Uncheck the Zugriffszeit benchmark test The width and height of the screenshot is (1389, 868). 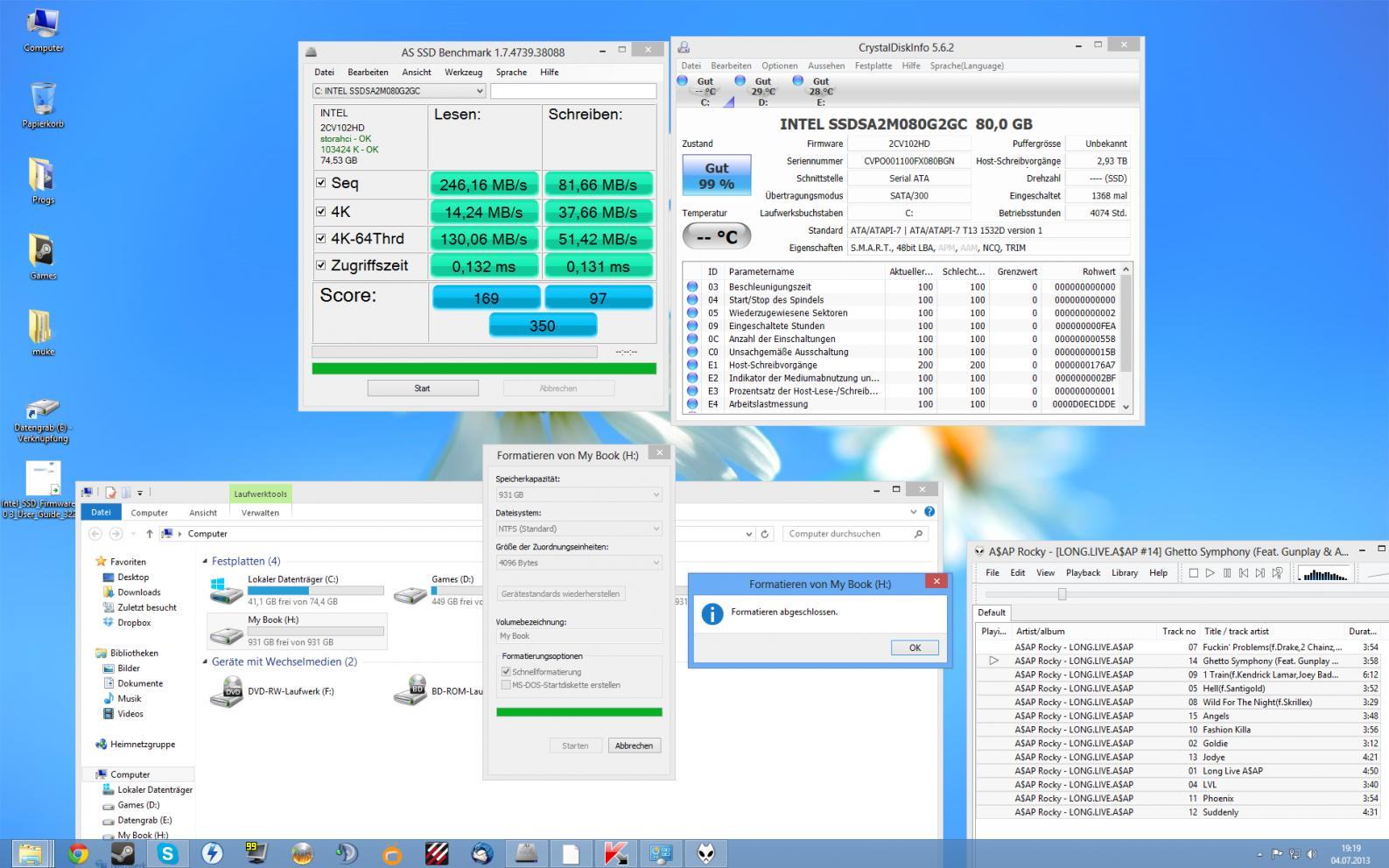coord(321,265)
